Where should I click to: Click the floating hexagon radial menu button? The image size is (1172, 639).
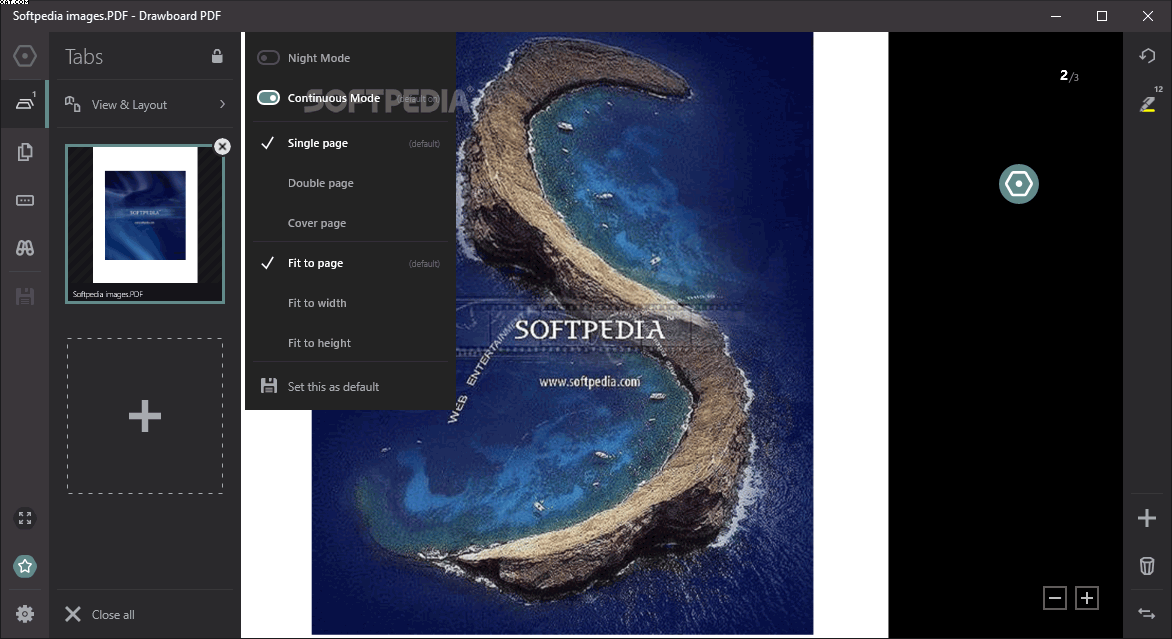[x=1019, y=184]
